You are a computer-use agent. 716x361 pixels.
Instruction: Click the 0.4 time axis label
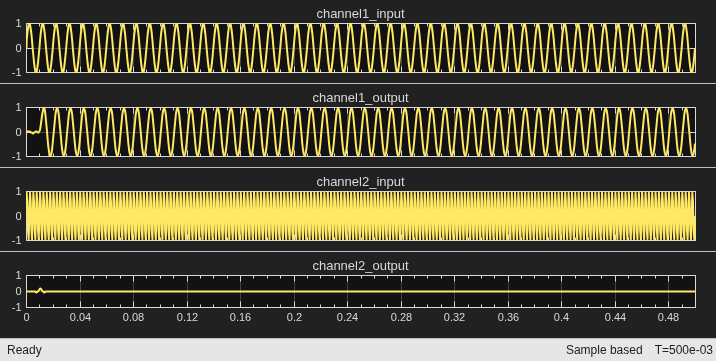click(x=562, y=317)
